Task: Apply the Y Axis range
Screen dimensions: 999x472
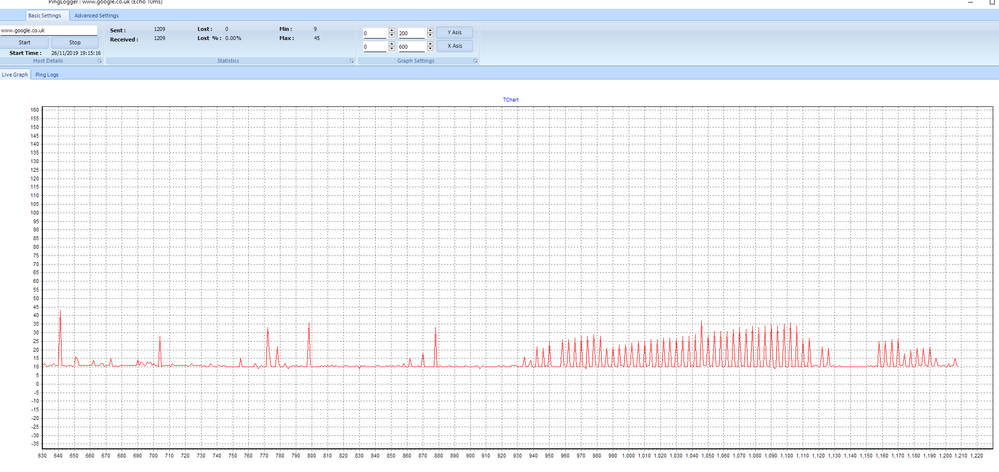Action: point(455,32)
